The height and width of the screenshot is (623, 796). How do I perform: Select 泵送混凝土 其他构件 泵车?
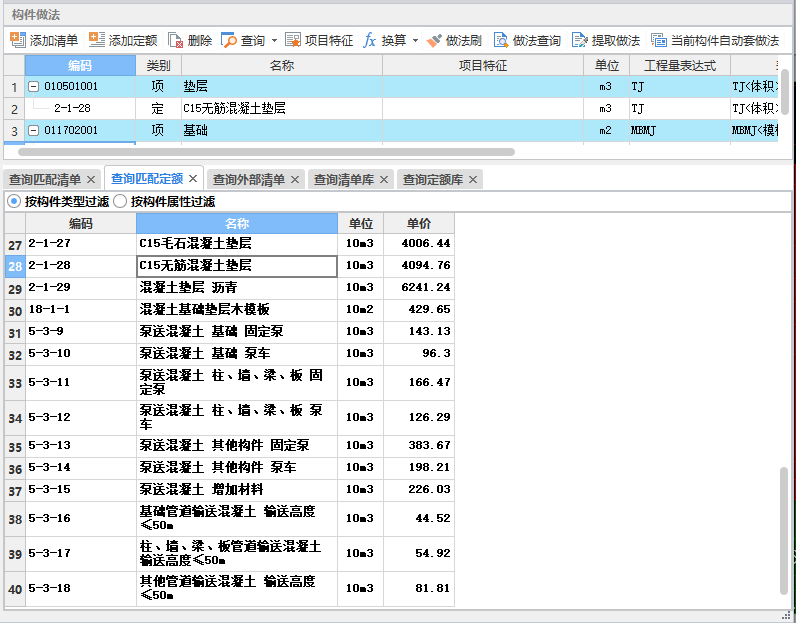229,468
